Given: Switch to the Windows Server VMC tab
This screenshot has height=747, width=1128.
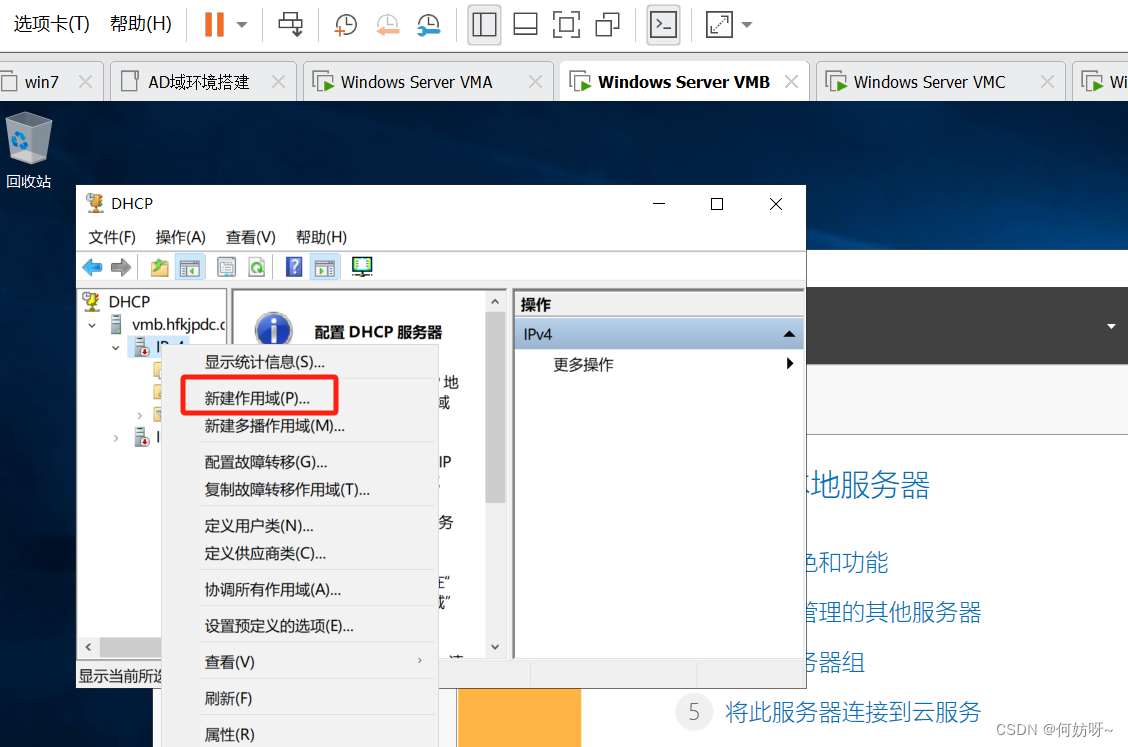Looking at the screenshot, I should (929, 82).
